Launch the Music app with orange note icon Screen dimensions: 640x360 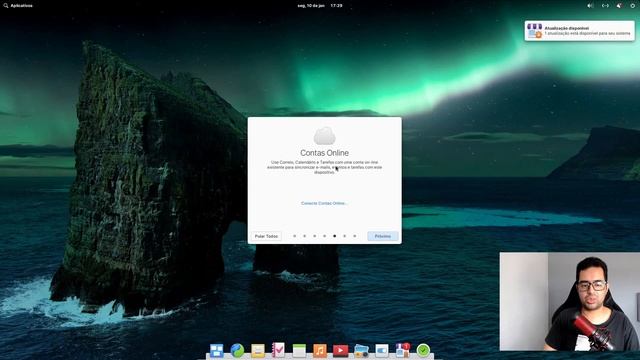coord(320,350)
